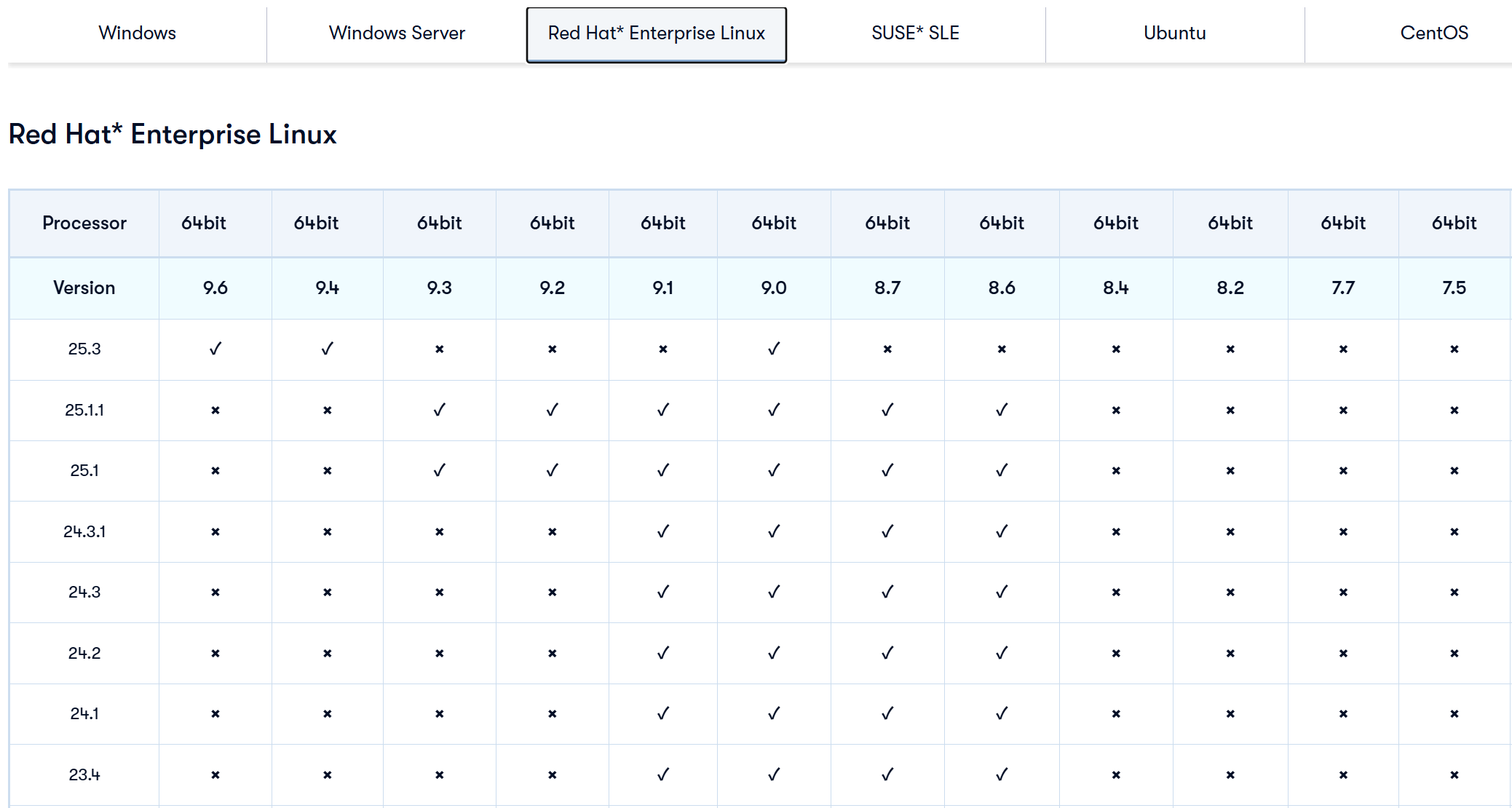Switch to the Ubuntu tab
This screenshot has width=1512, height=808.
1174,33
